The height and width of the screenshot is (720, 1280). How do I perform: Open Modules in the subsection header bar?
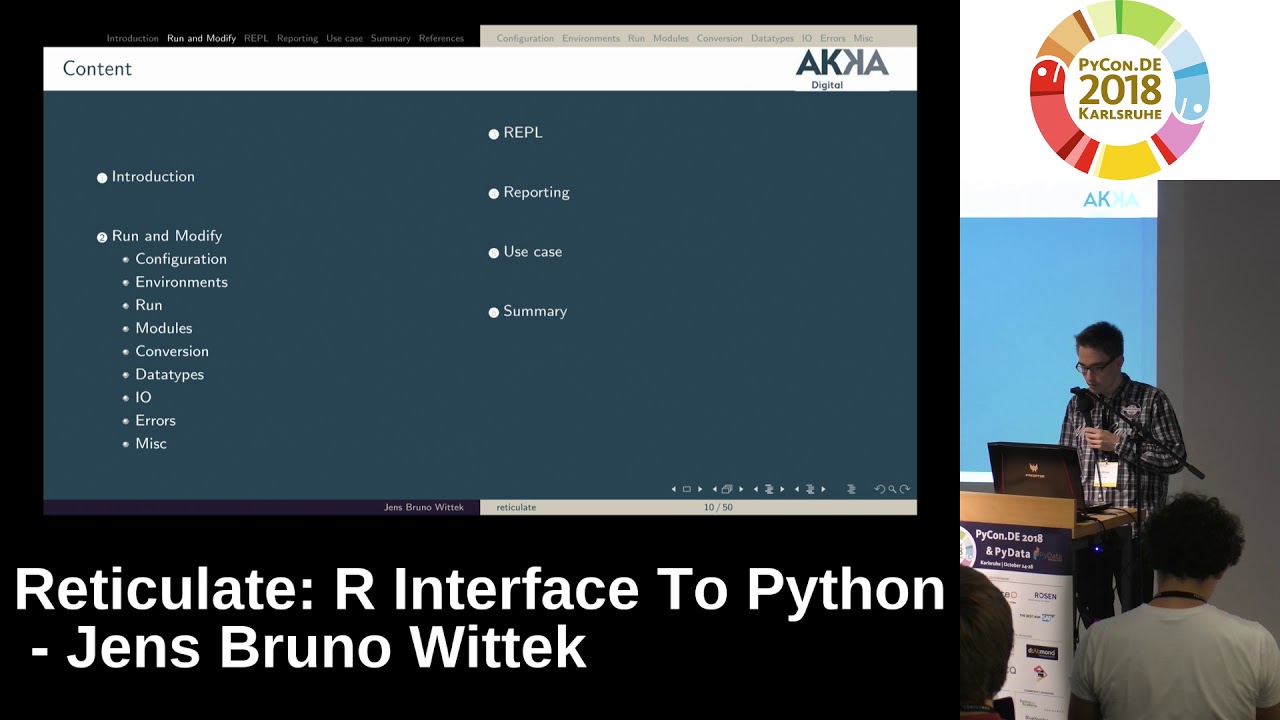click(671, 38)
